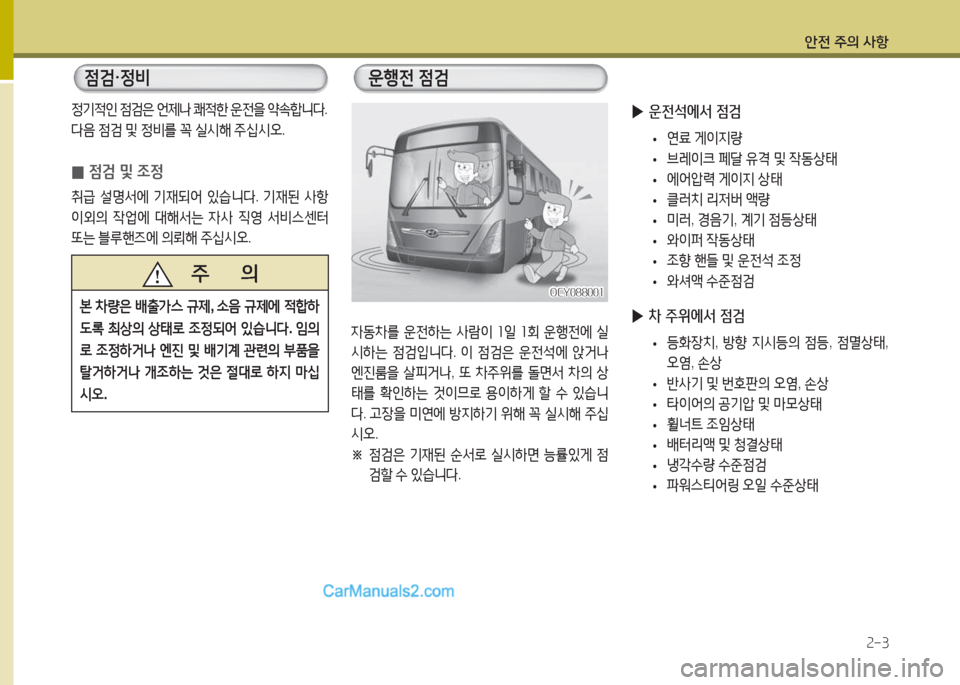960x685 pixels.
Task: Click the 운행전 점검 section heading
Action: pos(481,78)
